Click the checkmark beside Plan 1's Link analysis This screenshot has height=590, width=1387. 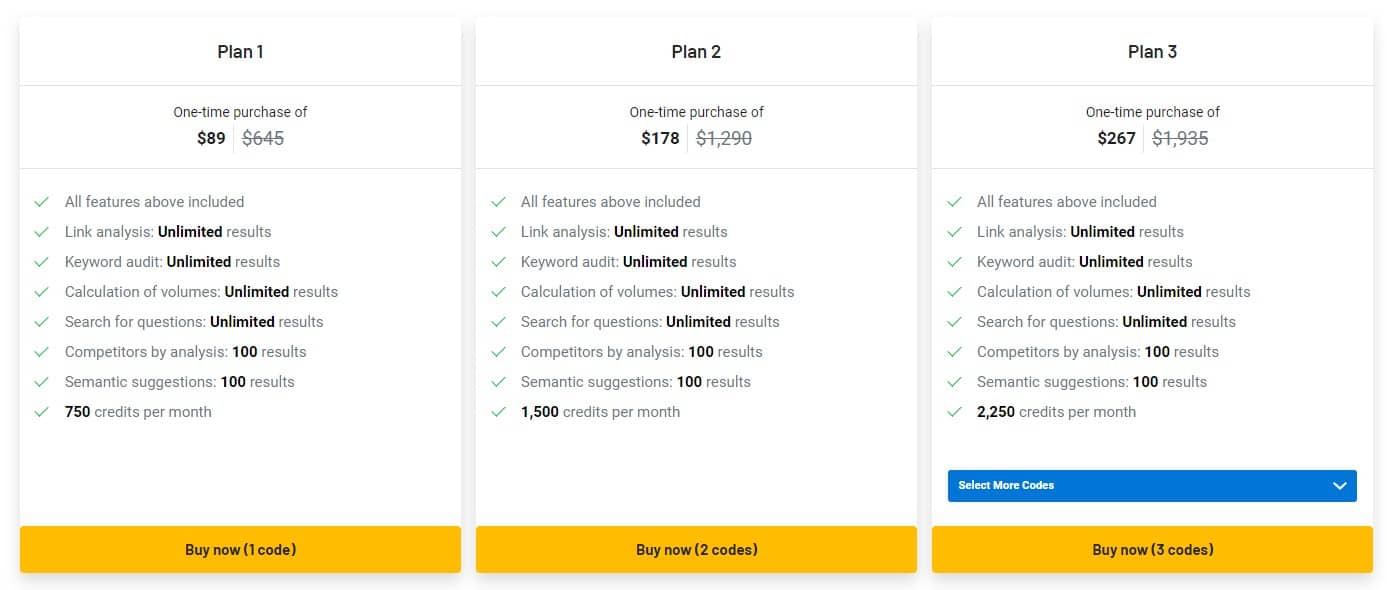43,231
